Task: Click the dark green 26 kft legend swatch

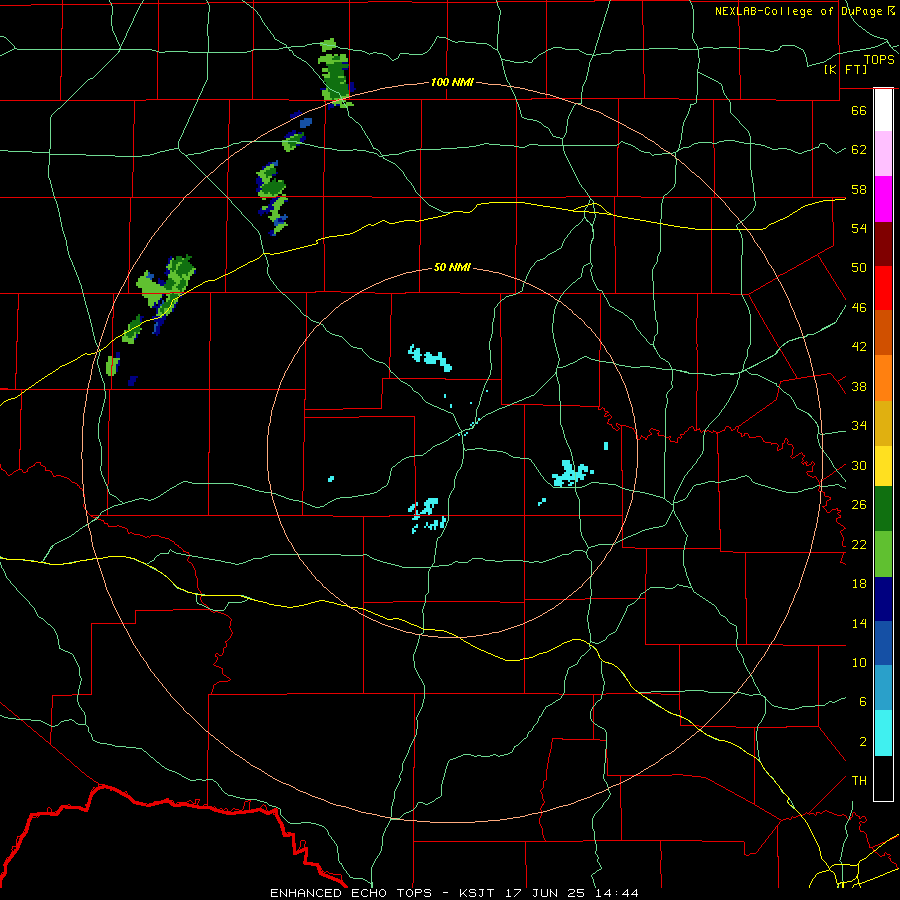Action: click(x=883, y=509)
